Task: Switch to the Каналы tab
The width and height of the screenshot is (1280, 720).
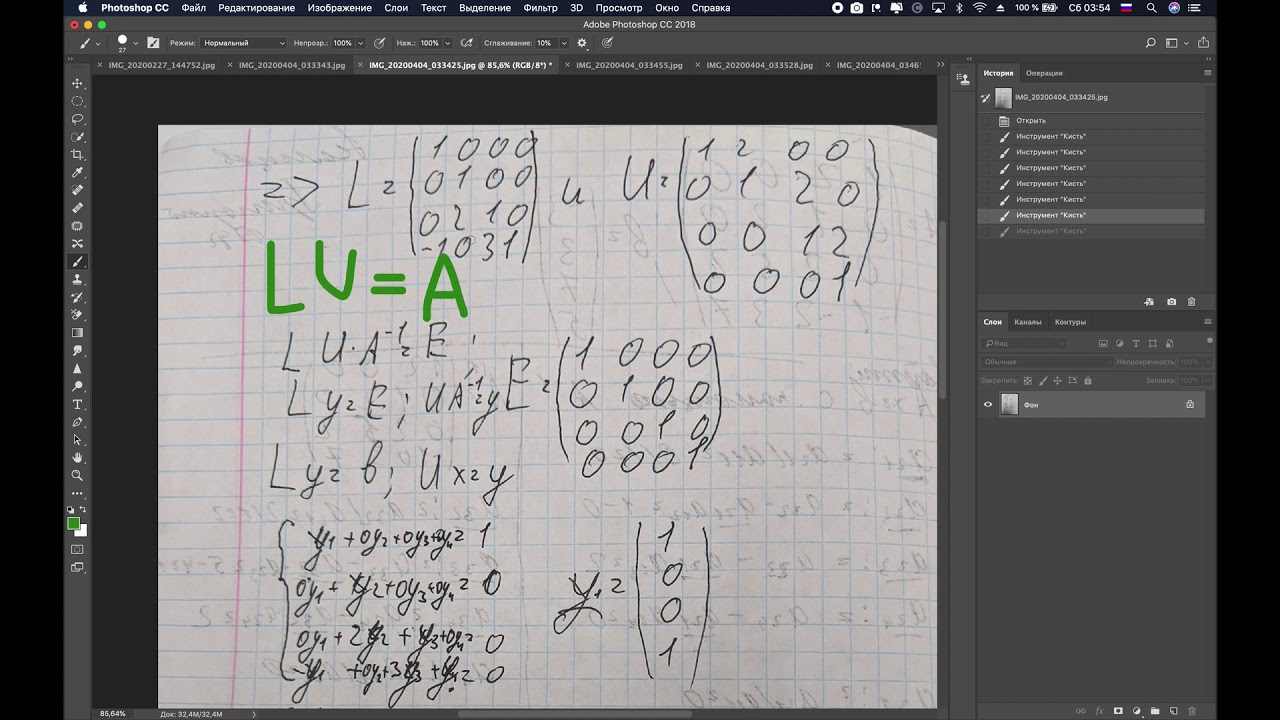Action: point(1028,322)
